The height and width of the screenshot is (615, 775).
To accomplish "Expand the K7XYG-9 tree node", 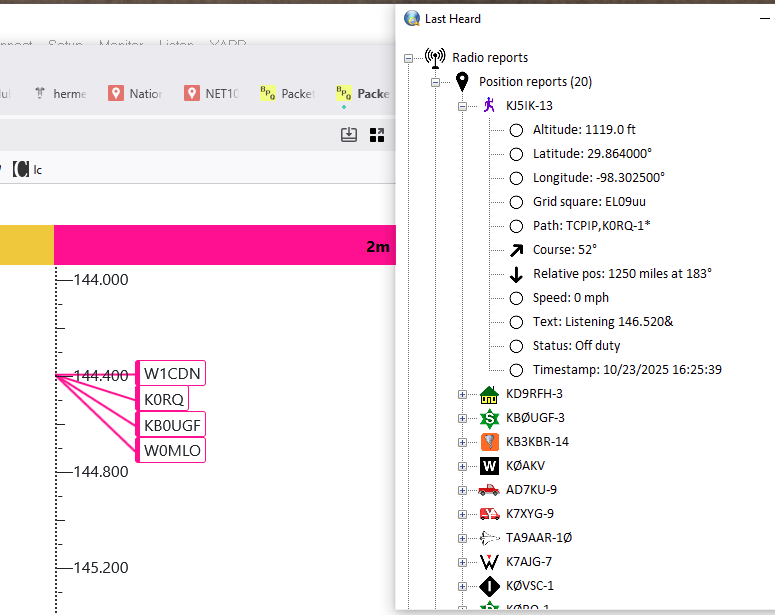I will coord(462,514).
